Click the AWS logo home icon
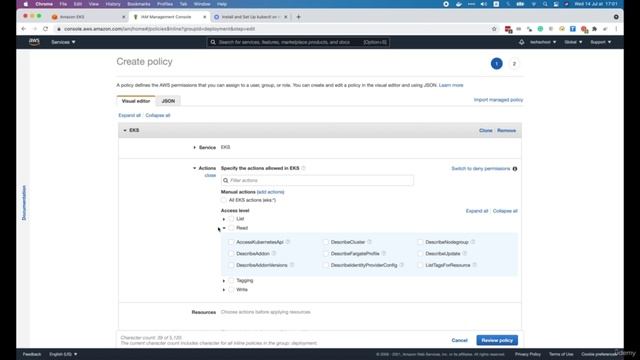Image resolution: width=640 pixels, height=360 pixels. tap(34, 42)
